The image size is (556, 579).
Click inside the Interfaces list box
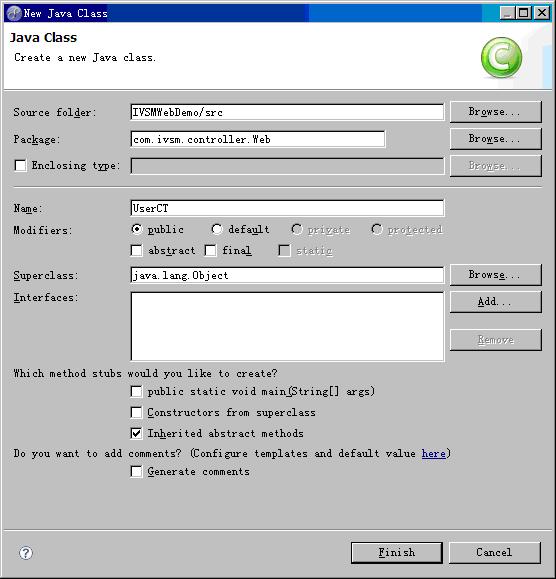click(x=287, y=326)
